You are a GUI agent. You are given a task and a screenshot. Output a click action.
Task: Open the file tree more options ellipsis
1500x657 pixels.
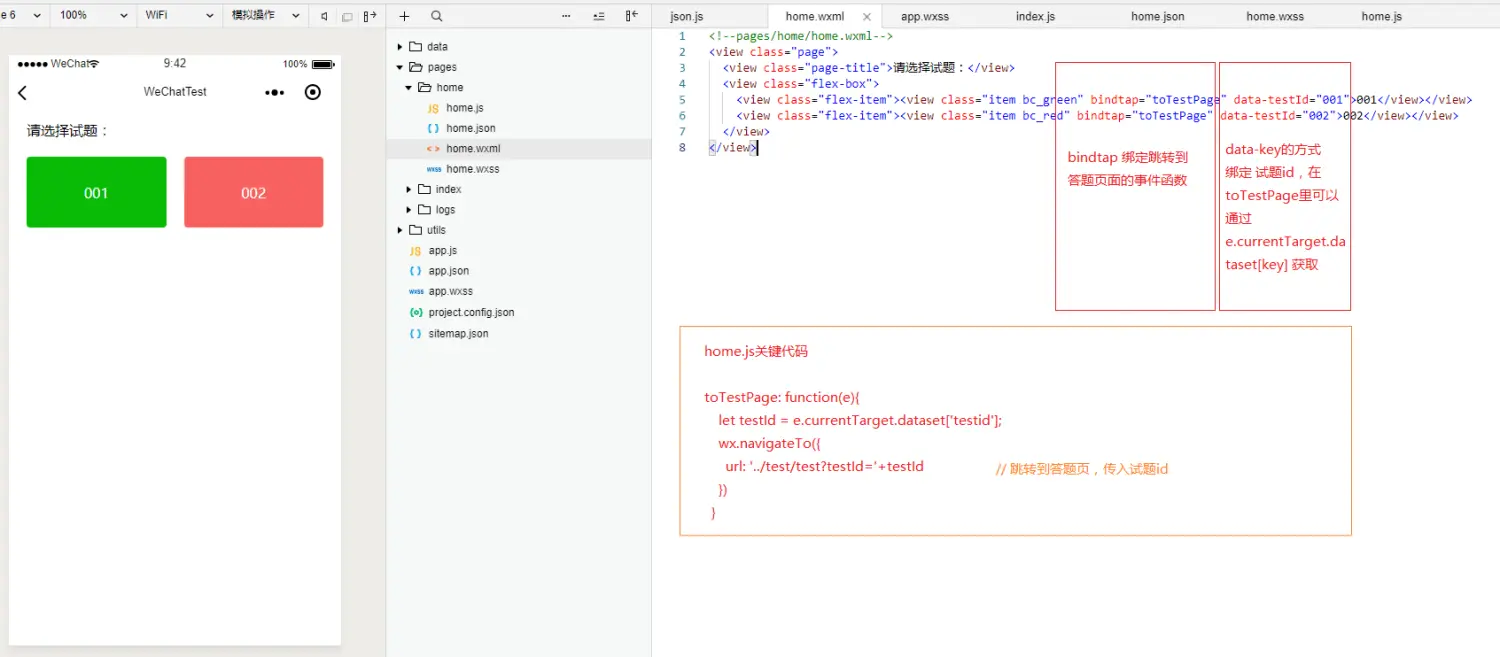[x=567, y=16]
